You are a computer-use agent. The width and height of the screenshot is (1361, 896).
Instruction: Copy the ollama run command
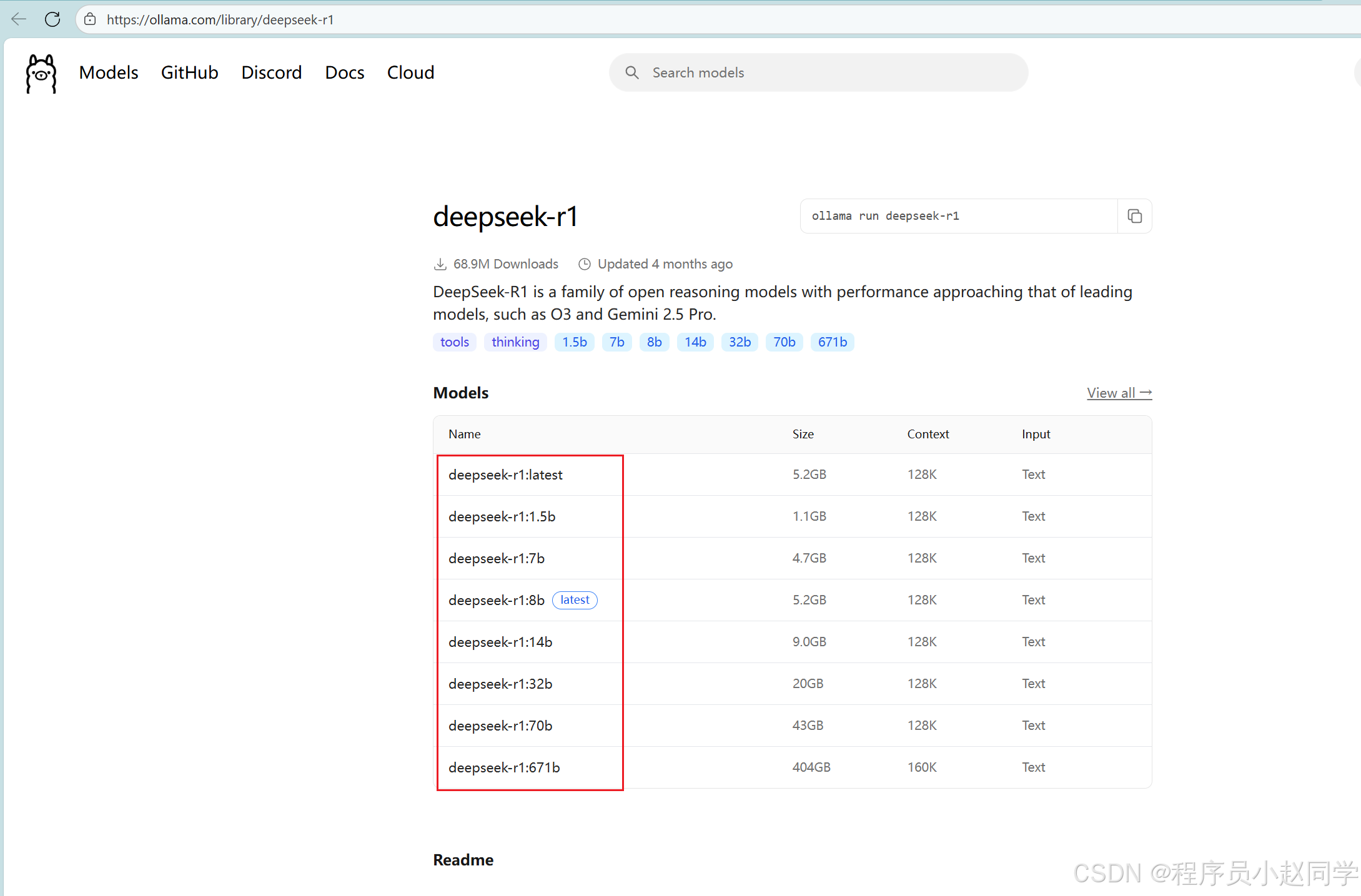1134,216
